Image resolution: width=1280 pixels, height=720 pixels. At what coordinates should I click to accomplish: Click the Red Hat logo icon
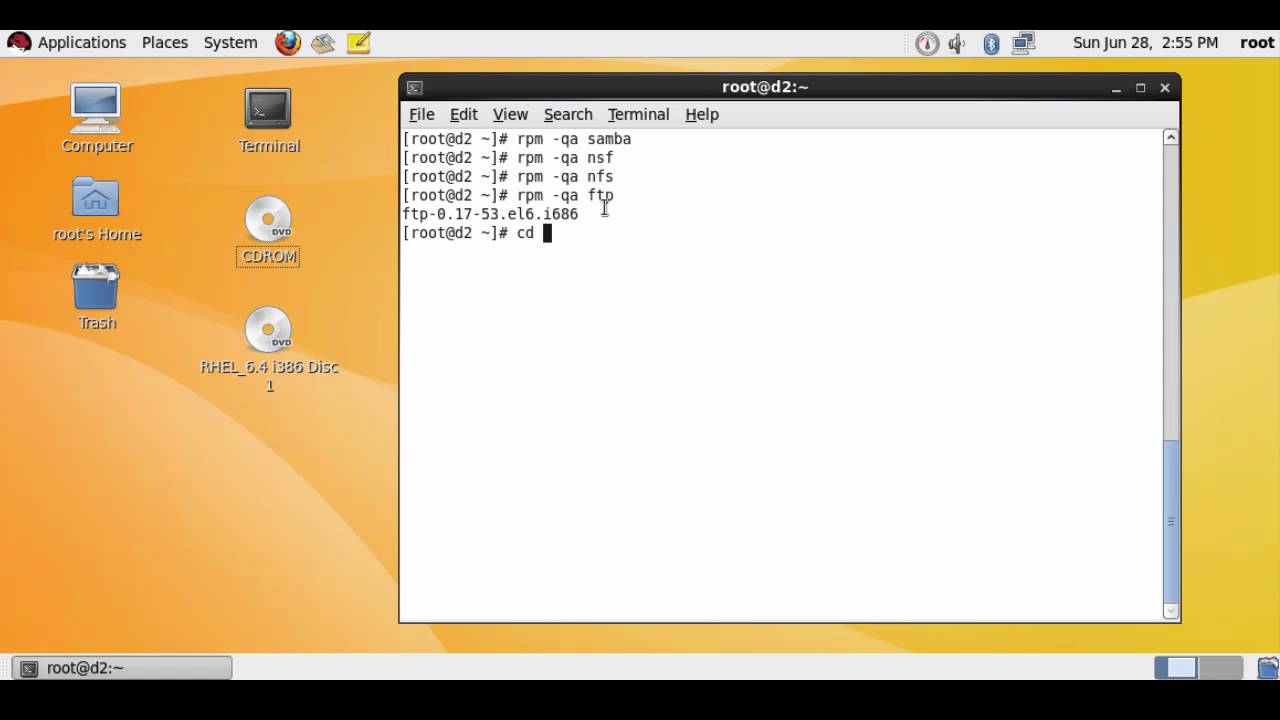tap(19, 42)
